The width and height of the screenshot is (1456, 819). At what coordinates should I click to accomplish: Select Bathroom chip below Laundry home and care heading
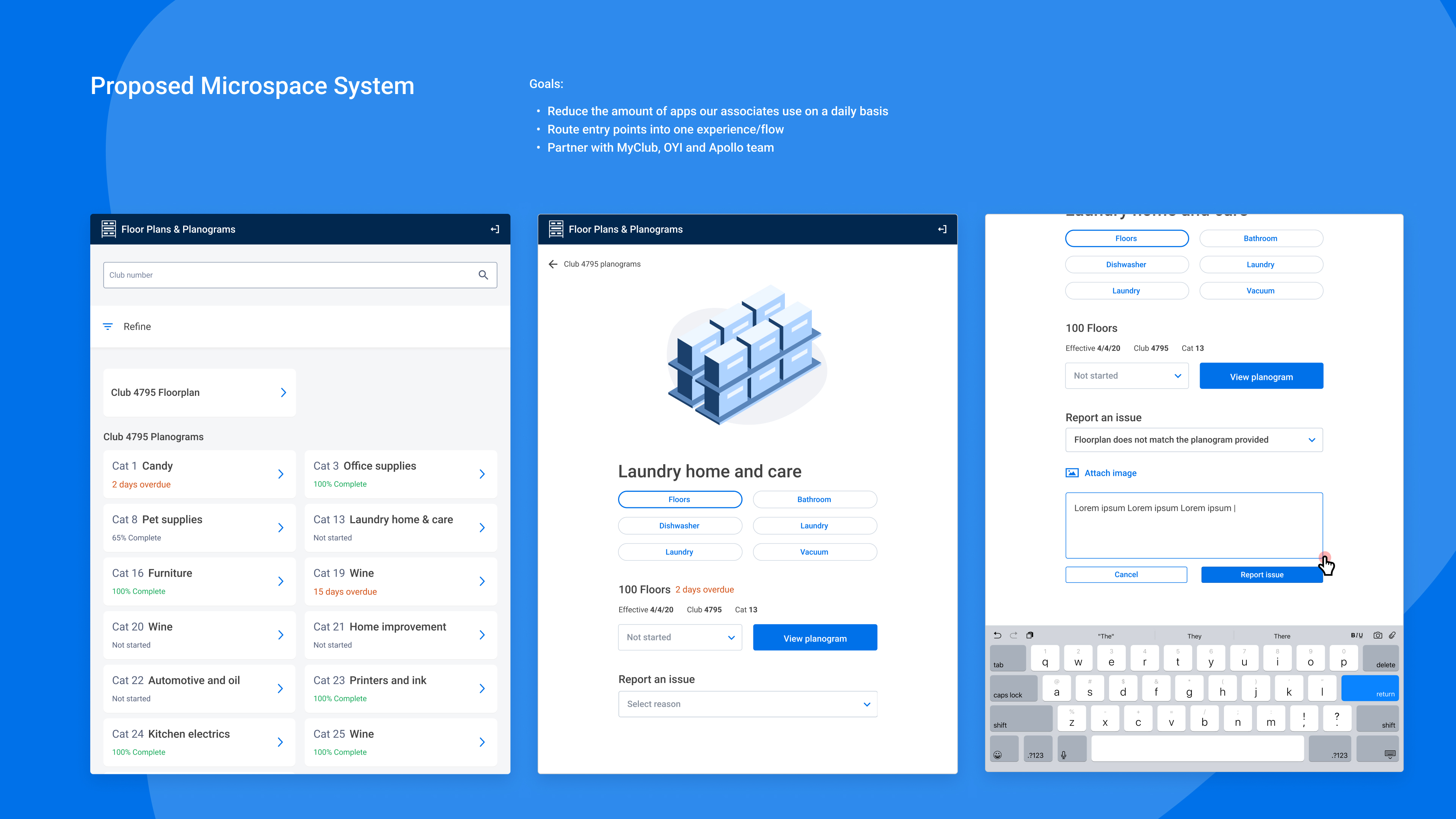(x=814, y=500)
